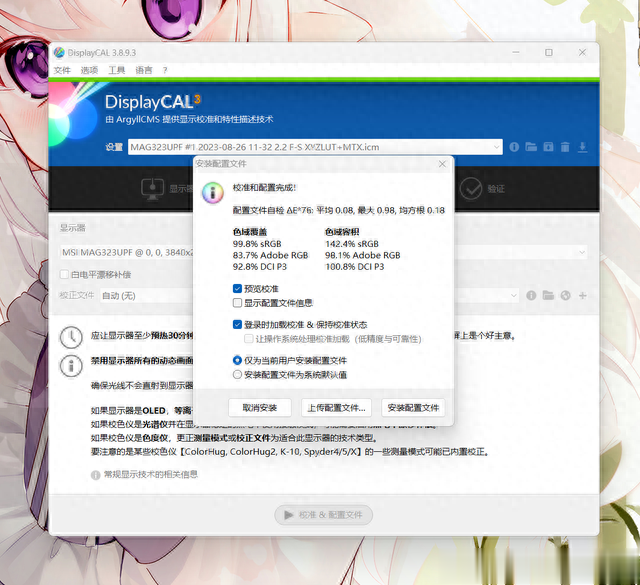Click the 92.8% DCI P3 coverage value
The width and height of the screenshot is (640, 585).
pyautogui.click(x=260, y=267)
